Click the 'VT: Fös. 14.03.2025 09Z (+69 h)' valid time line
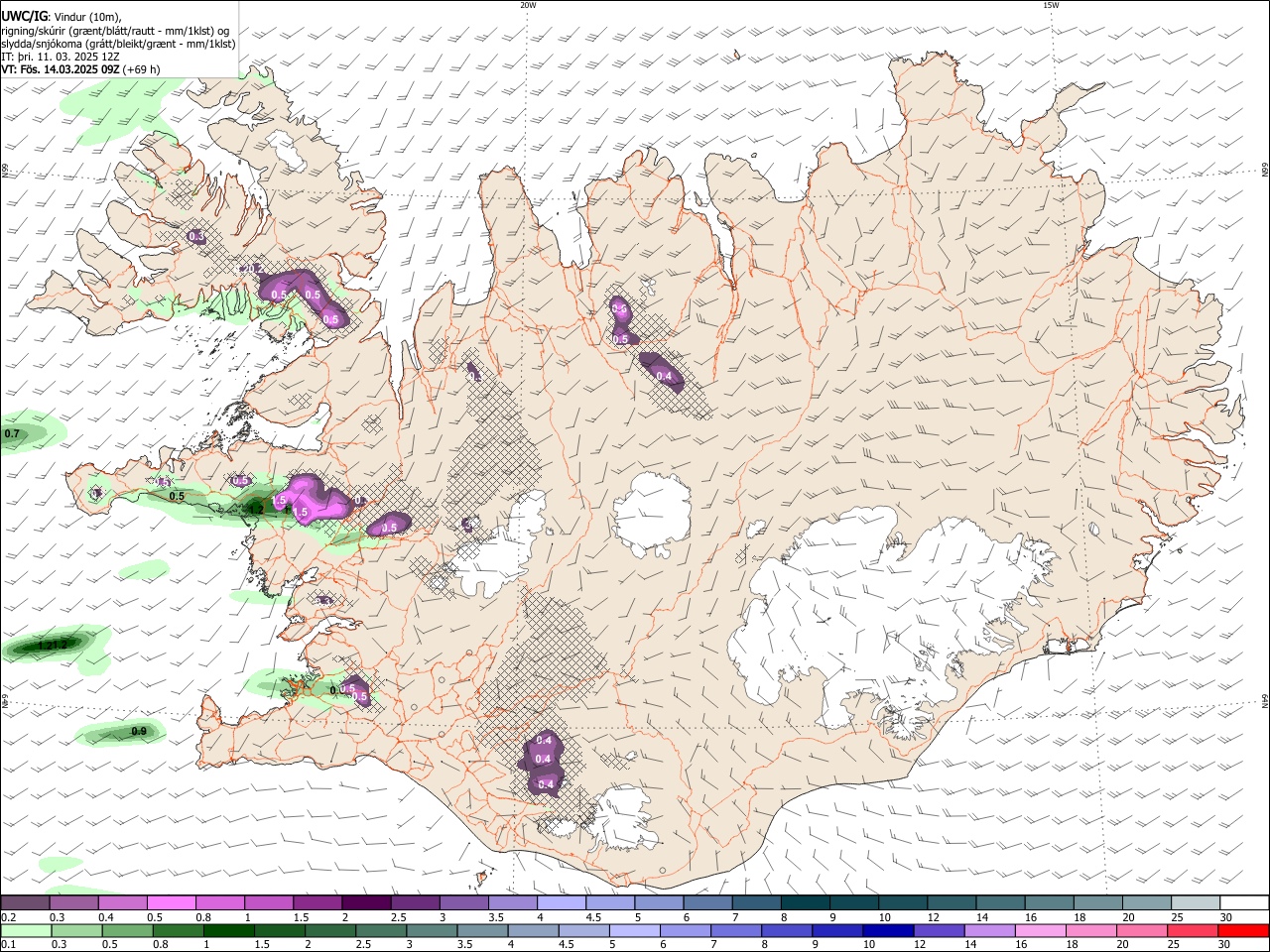Viewport: 1270px width, 952px height. point(80,69)
